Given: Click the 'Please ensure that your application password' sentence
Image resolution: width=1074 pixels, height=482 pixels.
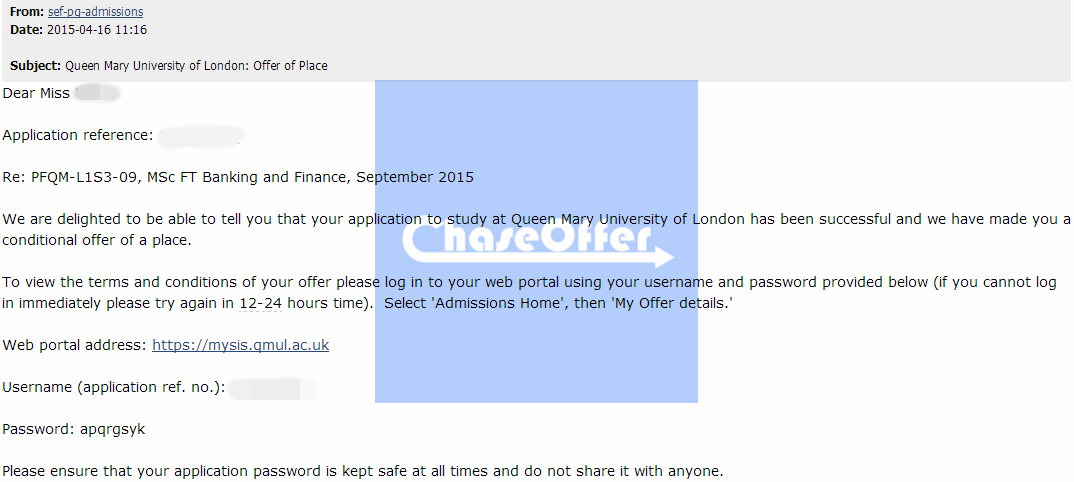Looking at the screenshot, I should click(363, 472).
